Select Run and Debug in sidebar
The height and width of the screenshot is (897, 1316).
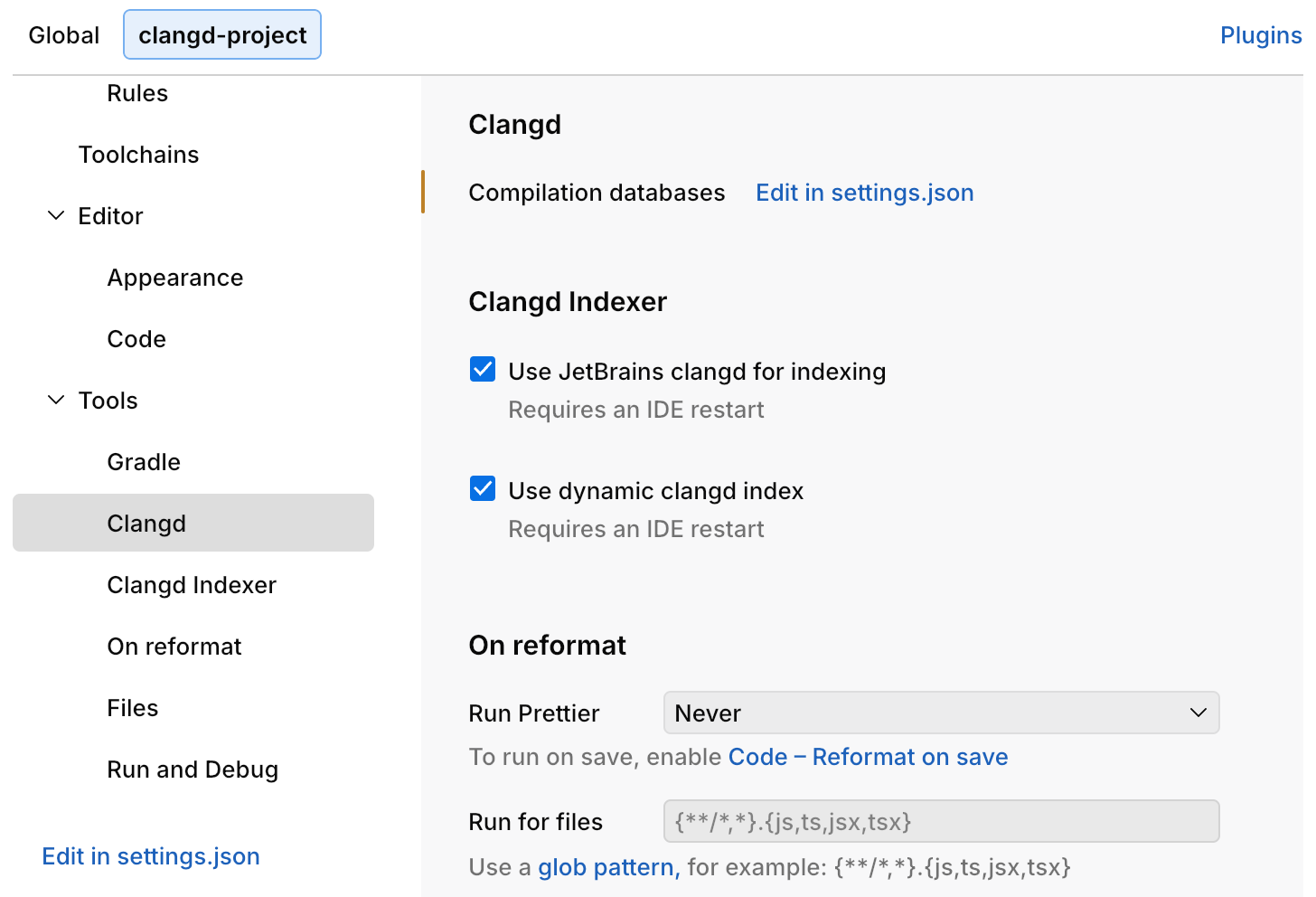click(x=193, y=770)
